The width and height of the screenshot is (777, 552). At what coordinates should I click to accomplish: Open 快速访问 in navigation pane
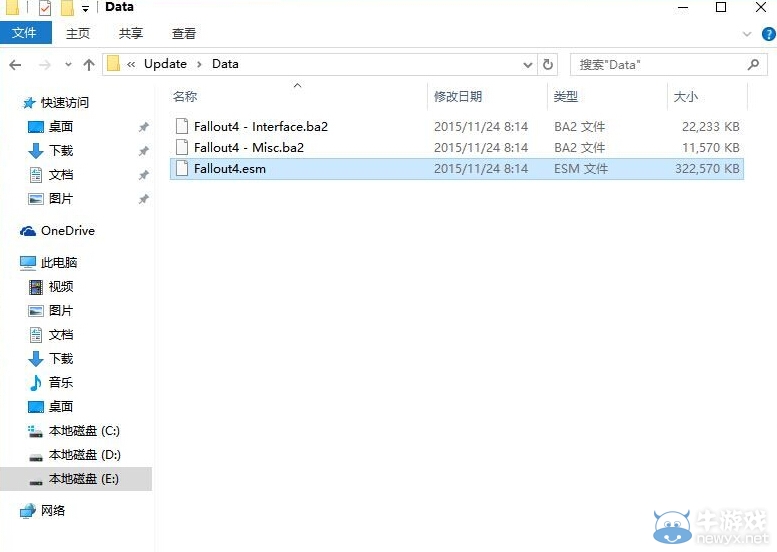[64, 103]
